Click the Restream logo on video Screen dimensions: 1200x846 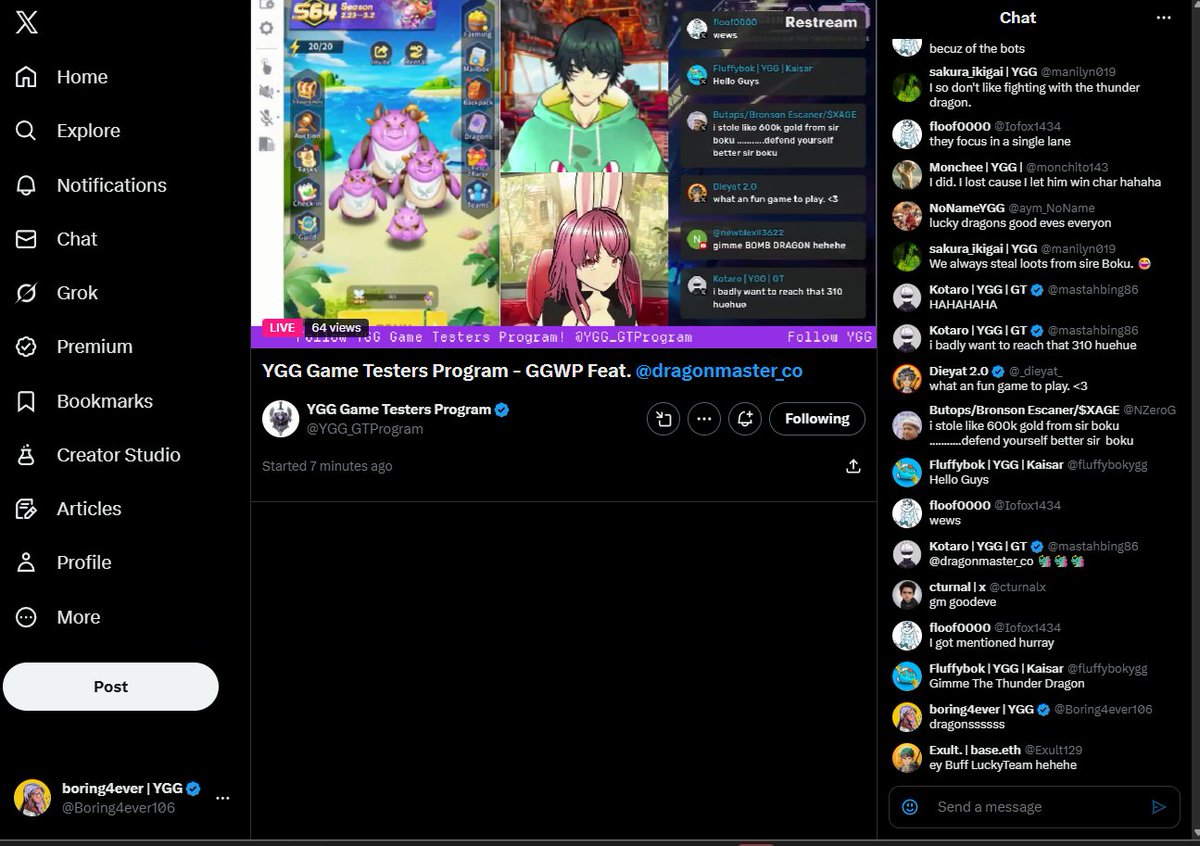(821, 21)
